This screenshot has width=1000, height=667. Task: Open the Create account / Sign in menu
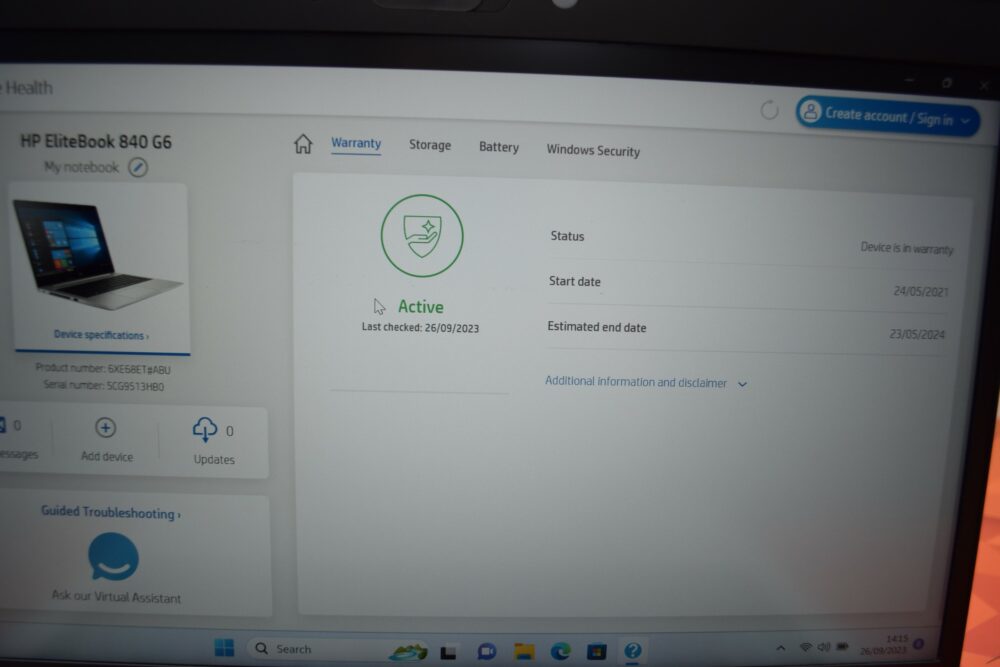(x=888, y=116)
